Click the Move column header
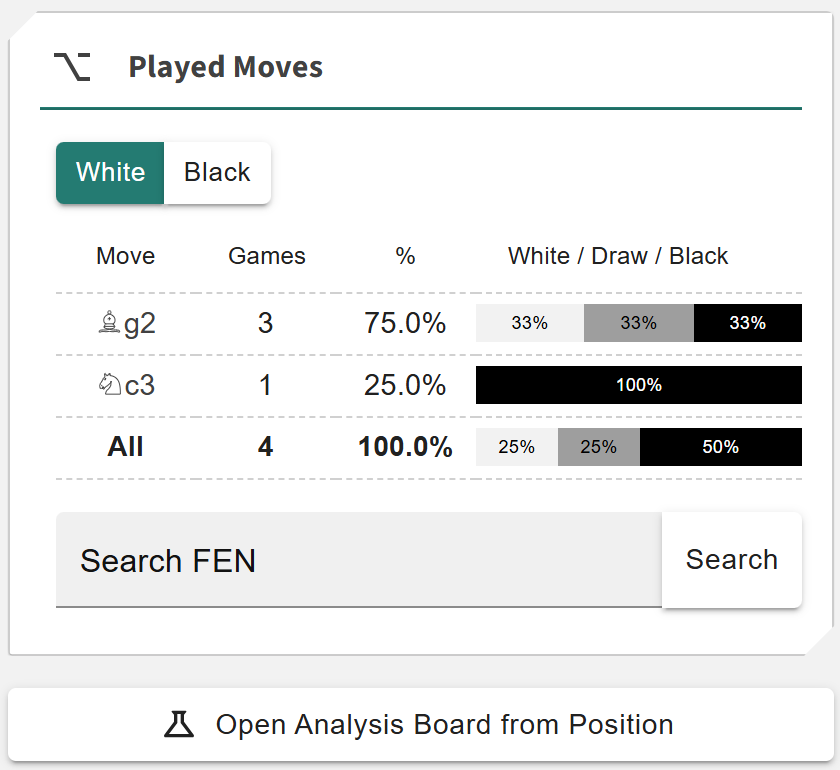The width and height of the screenshot is (840, 770). [x=125, y=256]
